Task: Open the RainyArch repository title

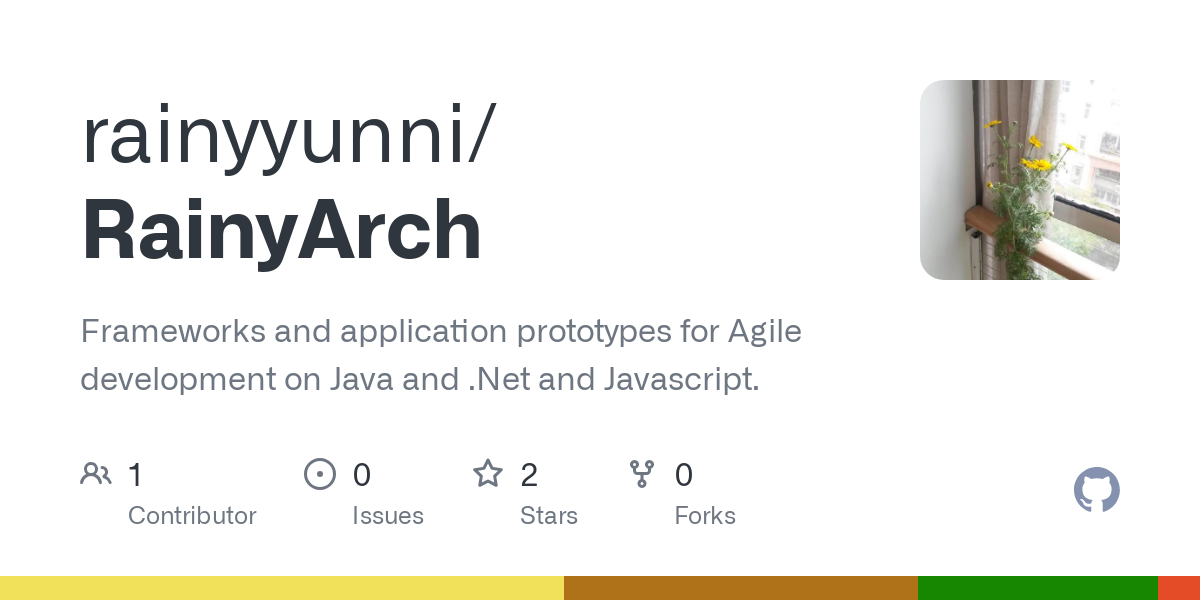Action: coord(281,232)
